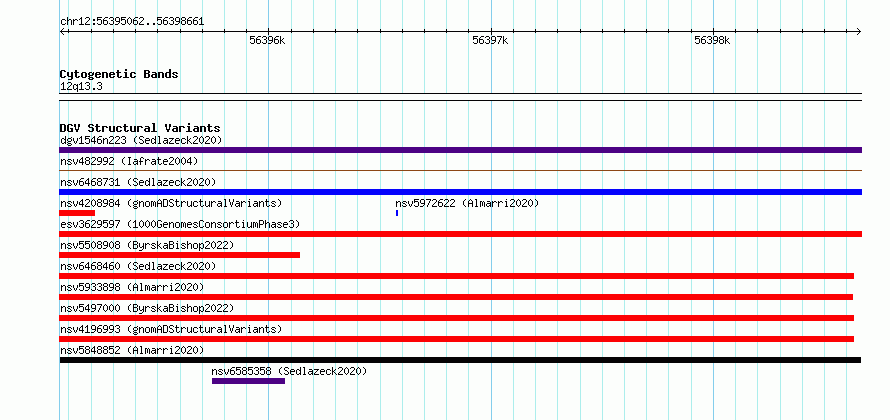Viewport: 890px width, 420px height.
Task: Click the chr12:56395062..56398661 region label
Action: 132,22
